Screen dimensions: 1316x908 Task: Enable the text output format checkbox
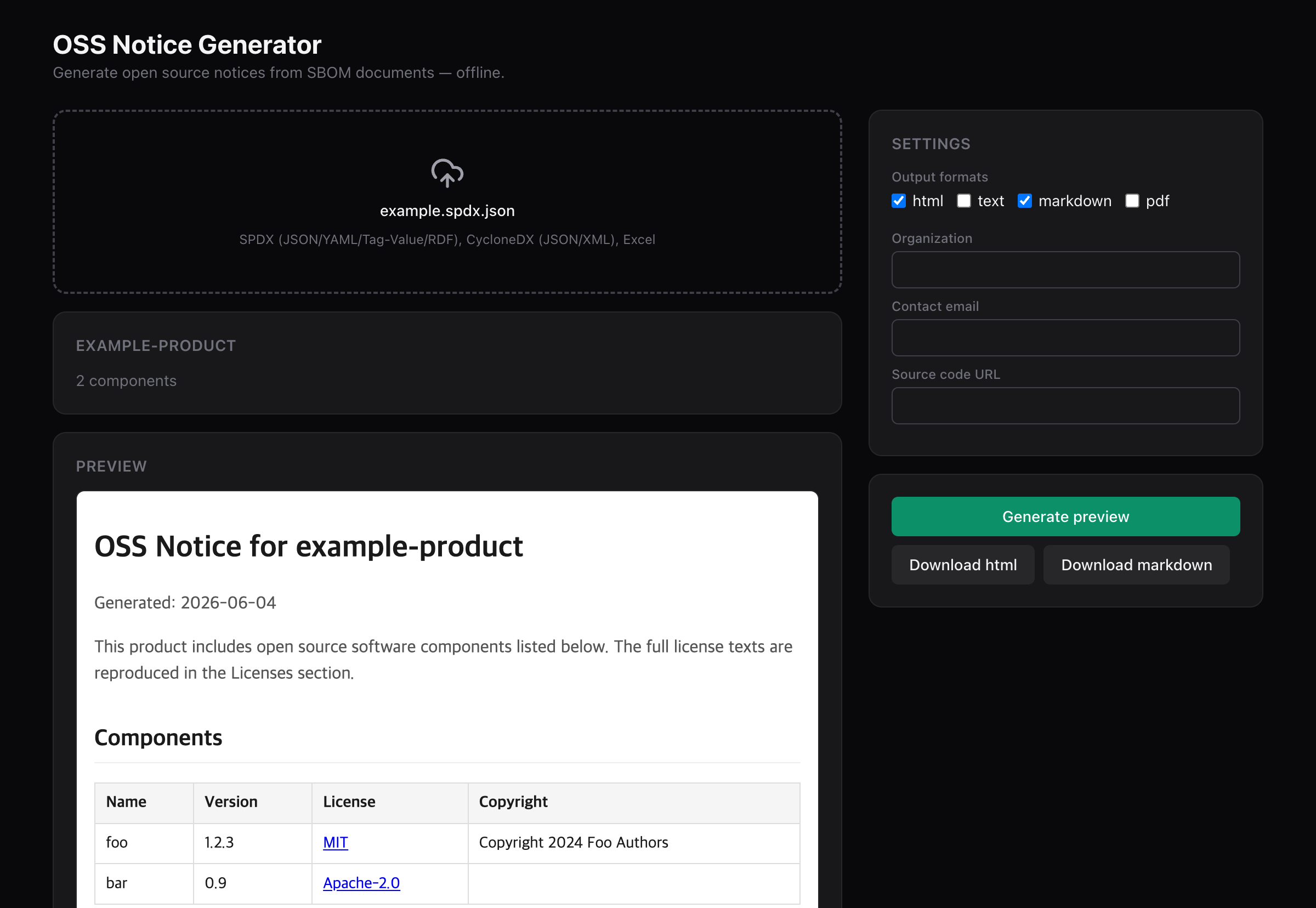click(x=963, y=201)
